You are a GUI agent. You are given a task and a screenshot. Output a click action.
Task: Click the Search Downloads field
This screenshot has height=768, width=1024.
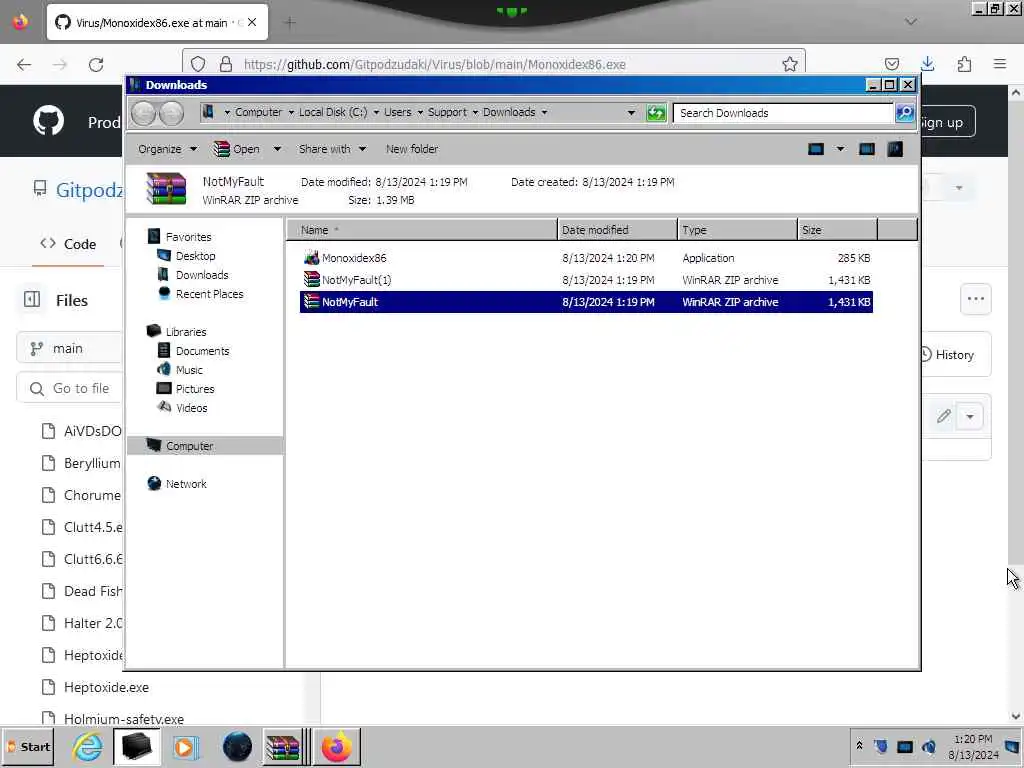784,113
